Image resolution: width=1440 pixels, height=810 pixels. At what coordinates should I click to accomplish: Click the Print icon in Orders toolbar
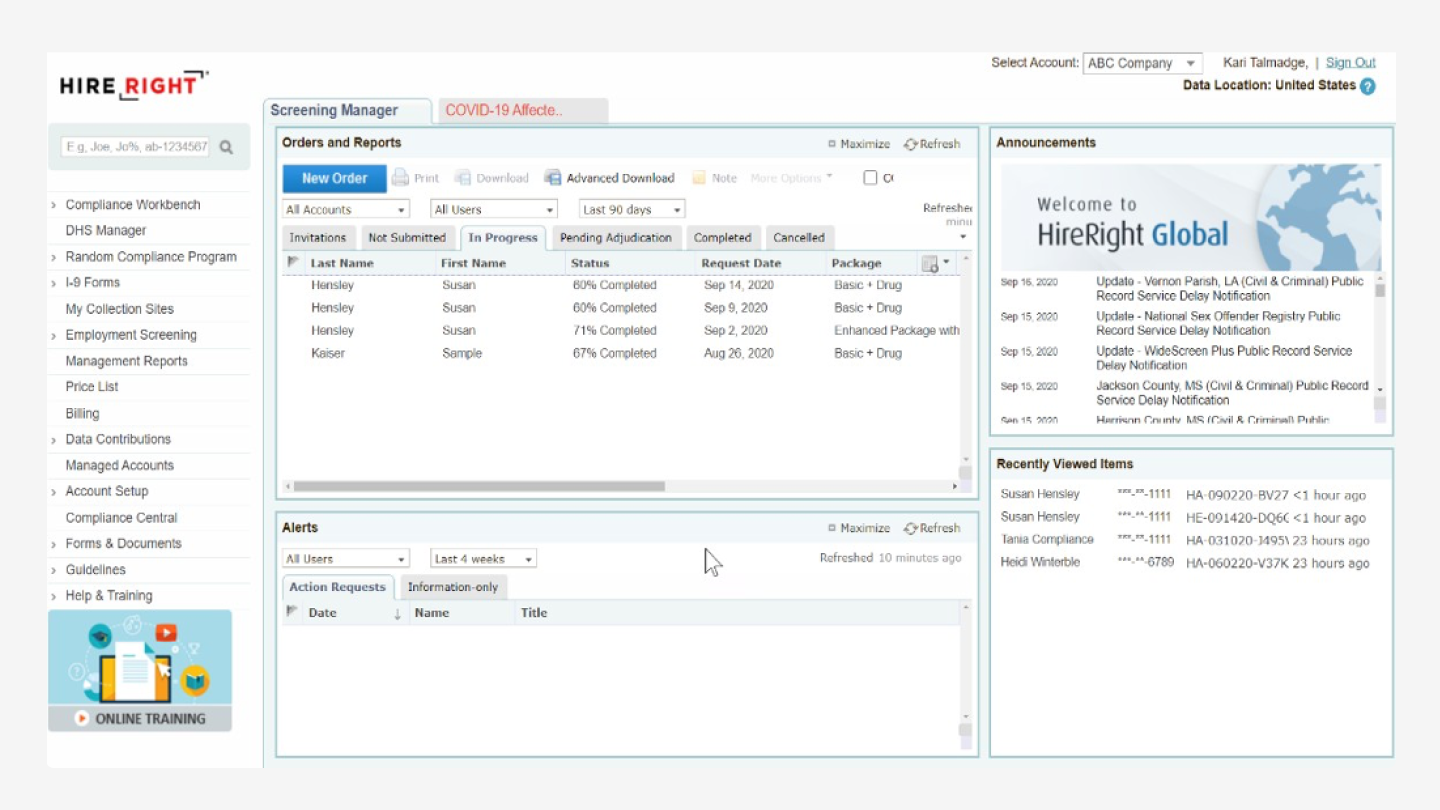pyautogui.click(x=400, y=178)
